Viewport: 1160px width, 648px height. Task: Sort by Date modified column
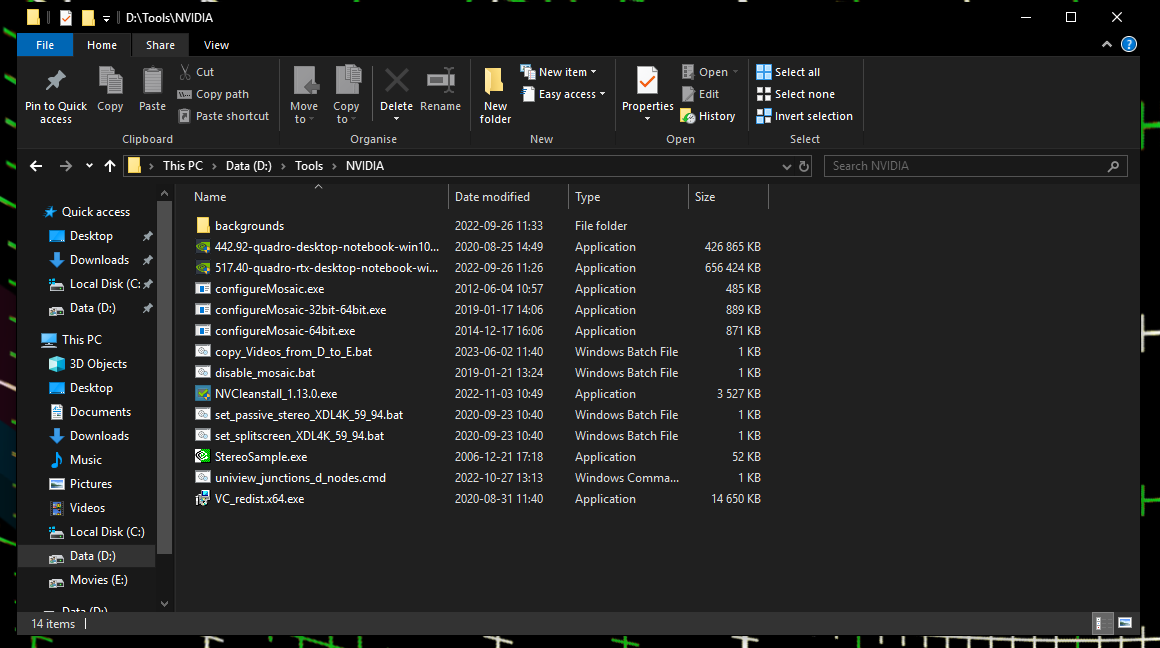pos(508,197)
